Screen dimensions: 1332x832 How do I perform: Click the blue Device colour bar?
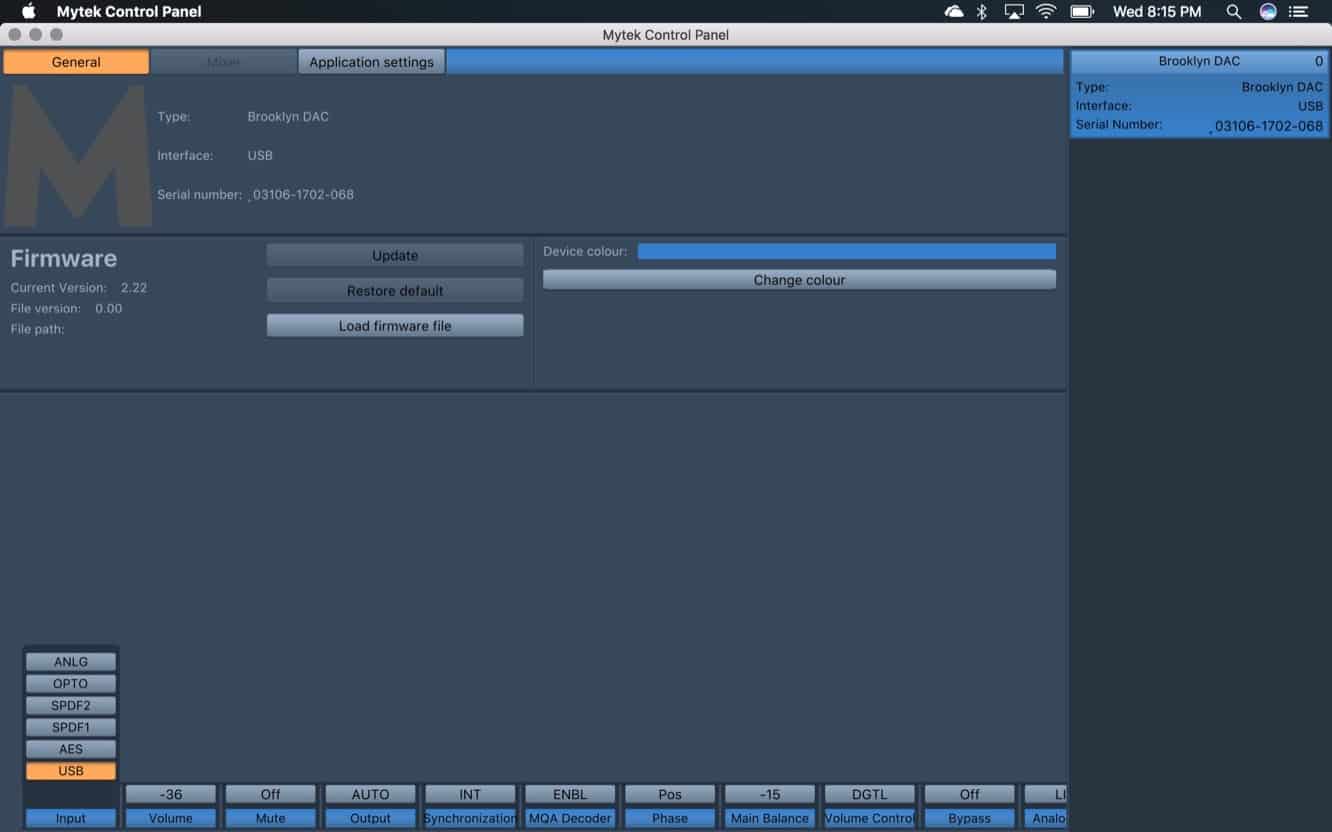click(x=846, y=252)
